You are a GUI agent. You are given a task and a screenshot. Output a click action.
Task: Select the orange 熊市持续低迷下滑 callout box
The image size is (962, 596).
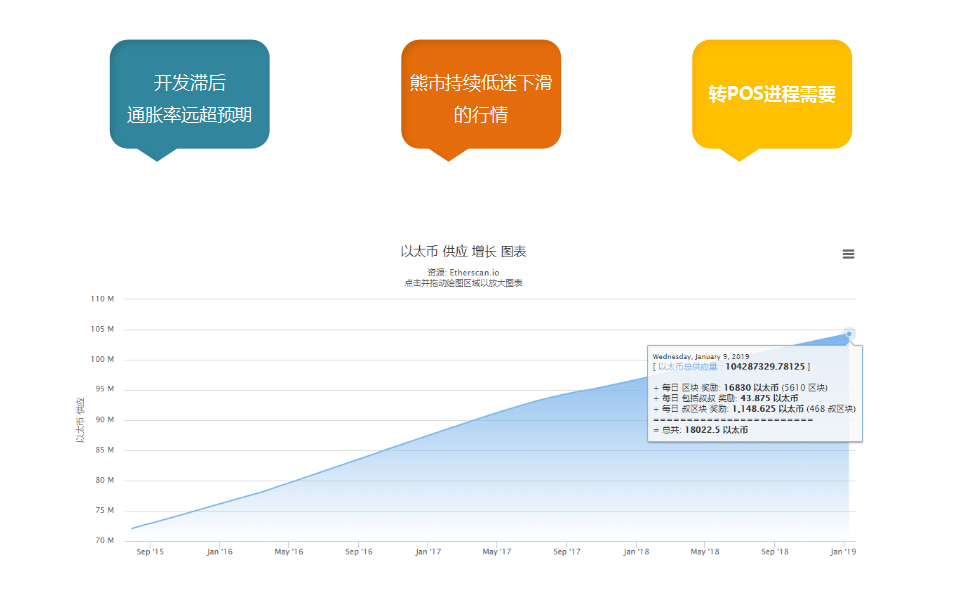480,95
